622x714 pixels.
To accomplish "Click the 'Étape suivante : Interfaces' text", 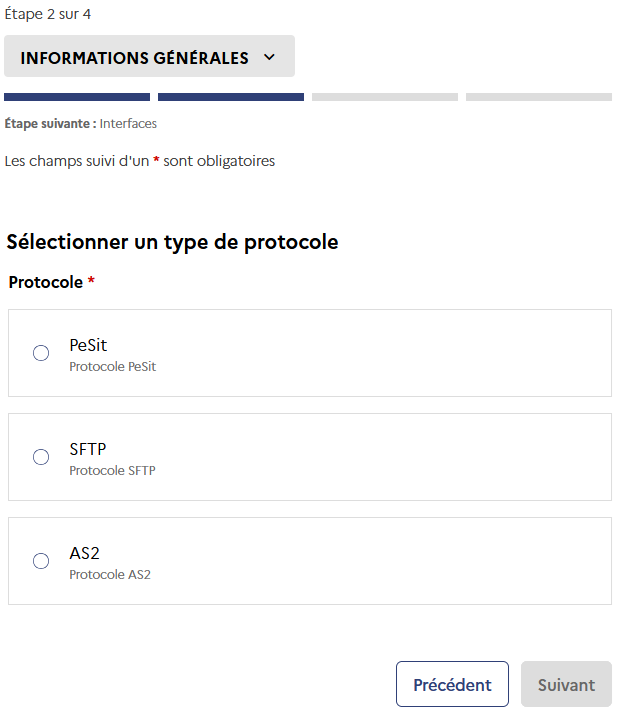I will (81, 124).
